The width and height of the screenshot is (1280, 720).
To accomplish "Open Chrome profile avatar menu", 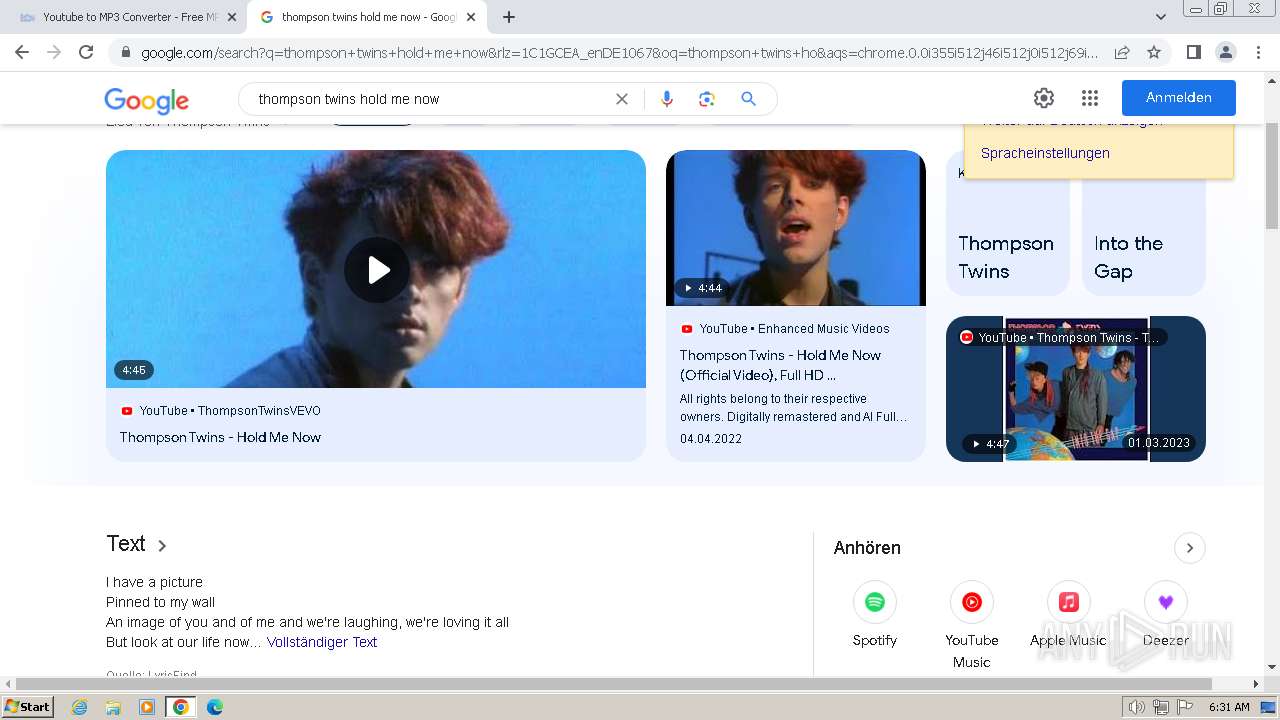I will click(1225, 52).
